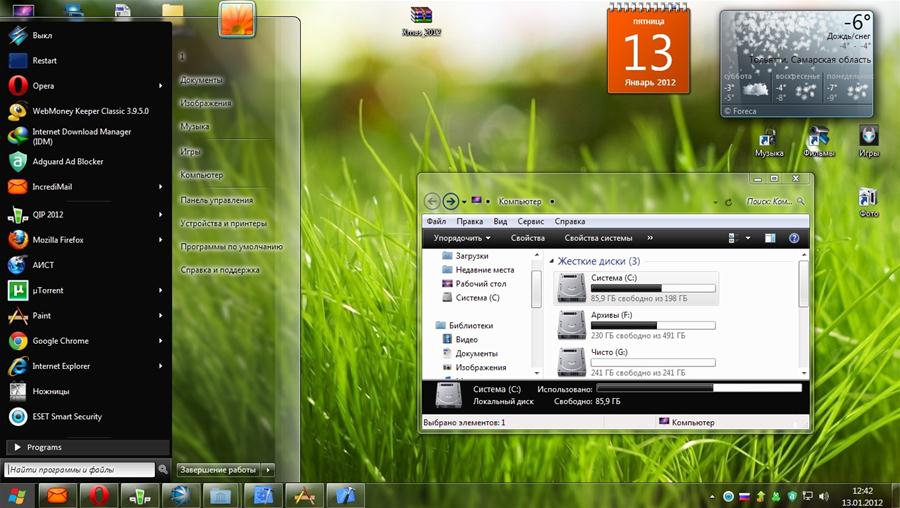Viewport: 900px width, 508px height.
Task: Start Google Chrome from the Start menu
Action: (x=60, y=341)
